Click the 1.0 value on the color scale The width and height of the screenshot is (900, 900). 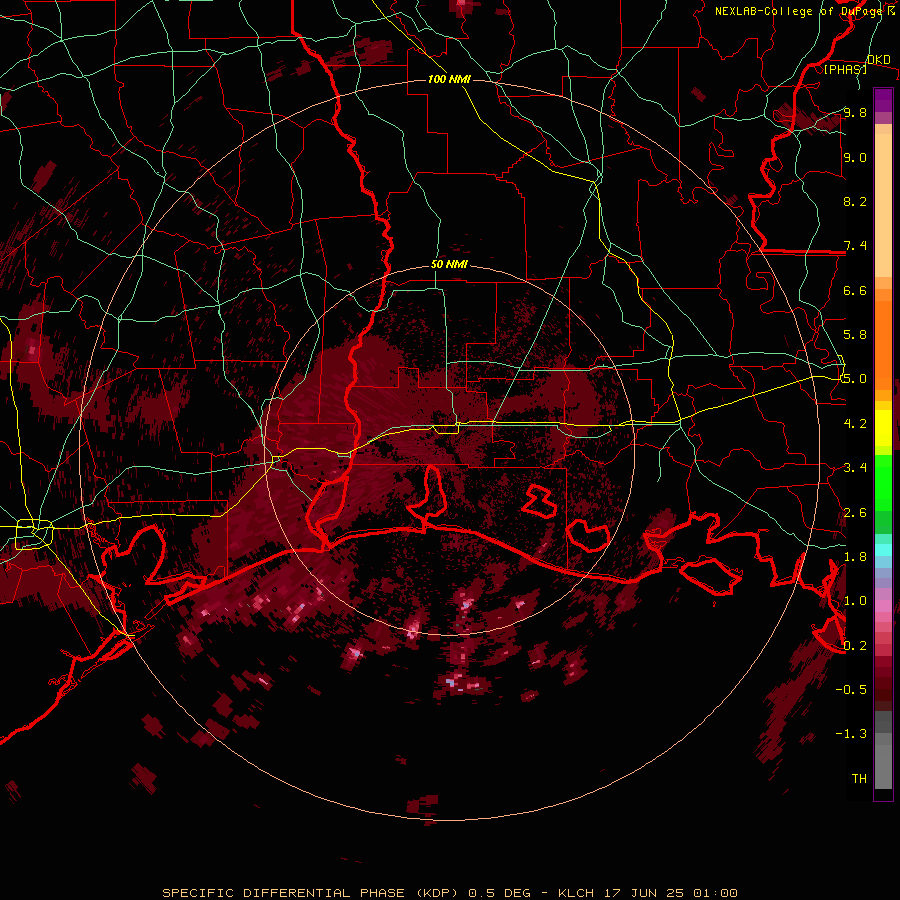tap(855, 601)
